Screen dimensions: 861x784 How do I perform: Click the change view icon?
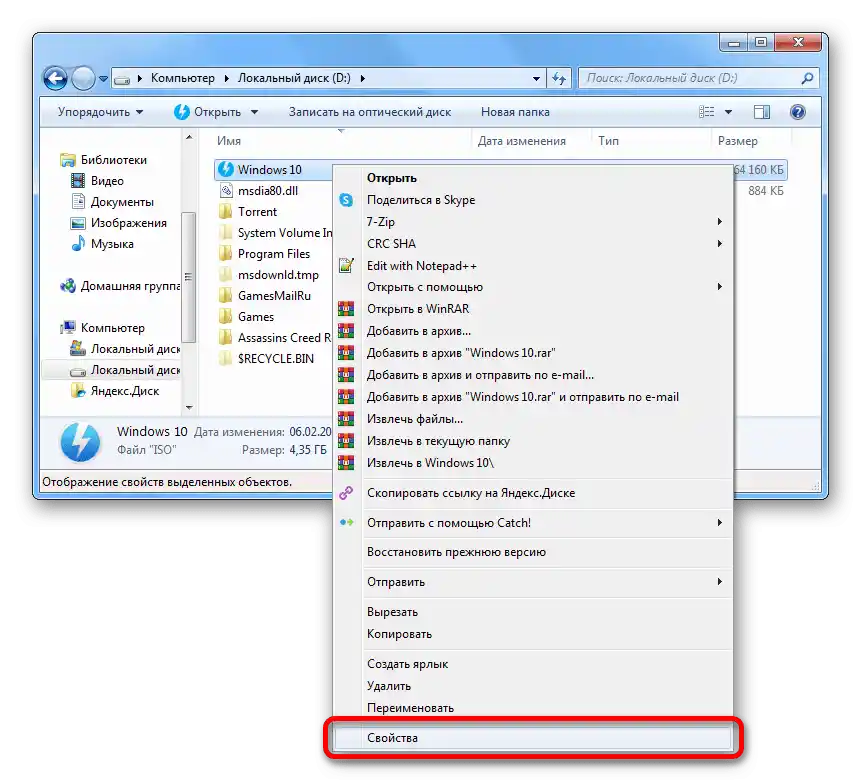[707, 112]
